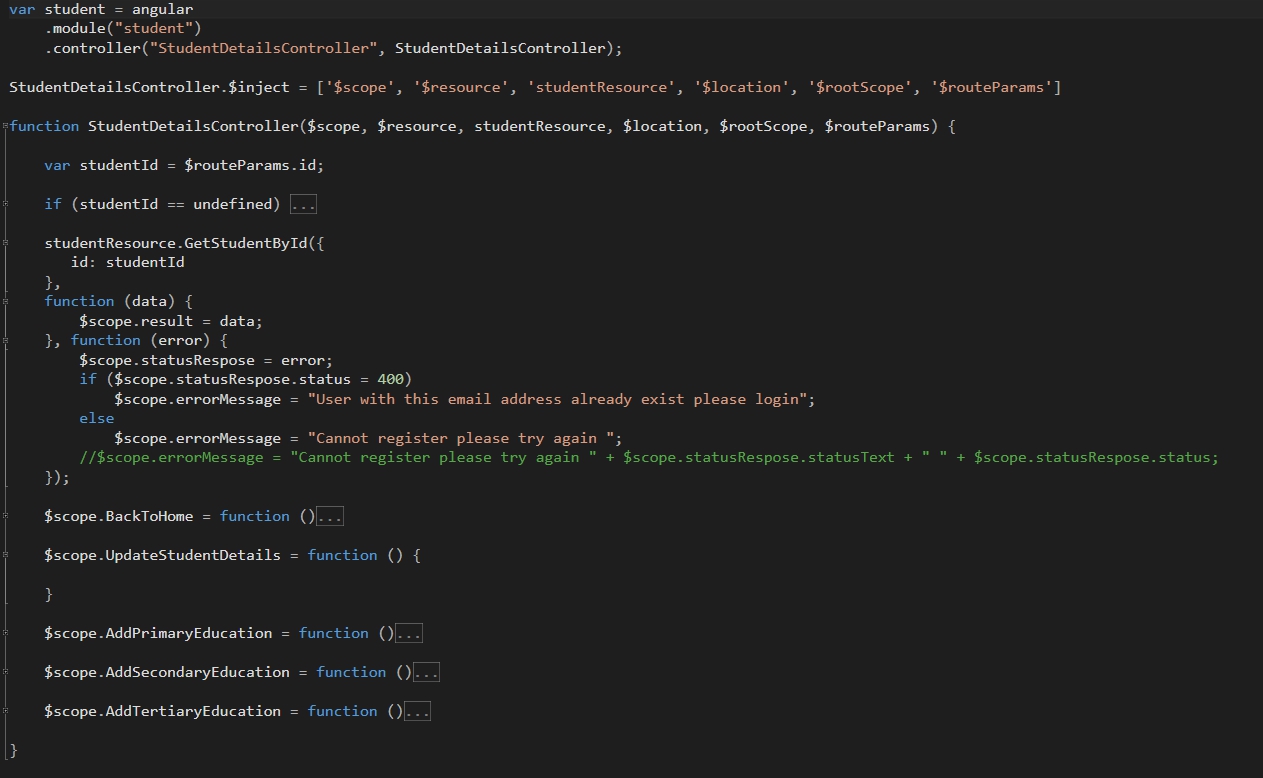Expand the collapsed if (studentId == undefined) block

click(x=303, y=204)
